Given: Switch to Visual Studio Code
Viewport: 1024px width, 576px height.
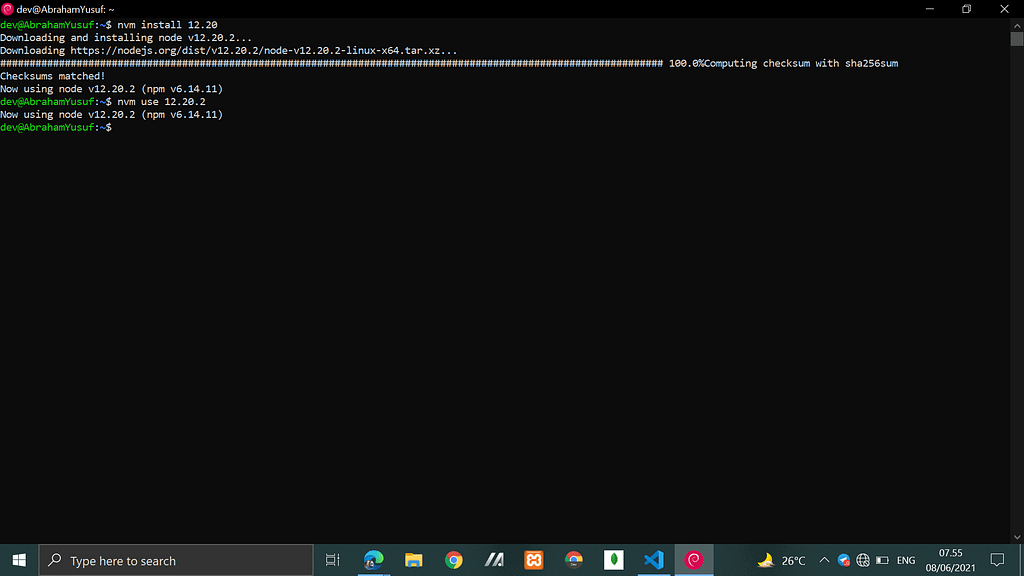Looking at the screenshot, I should [654, 560].
